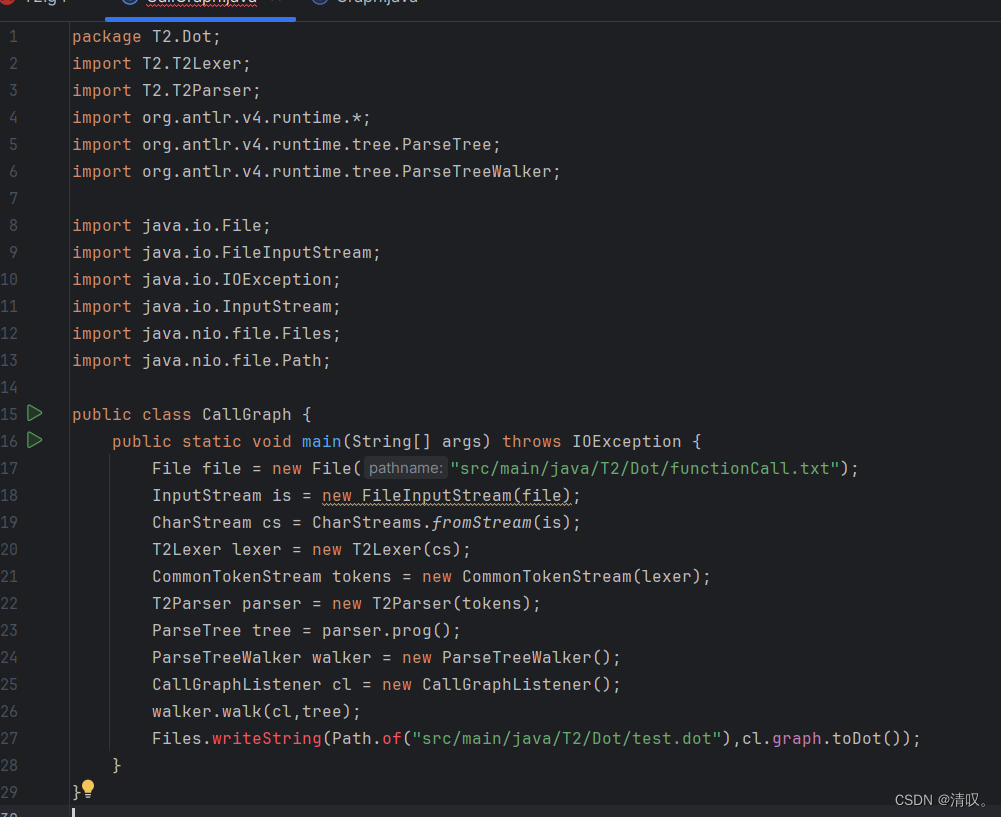Click the red 'of' call after Path
This screenshot has height=817, width=1001.
tap(392, 738)
